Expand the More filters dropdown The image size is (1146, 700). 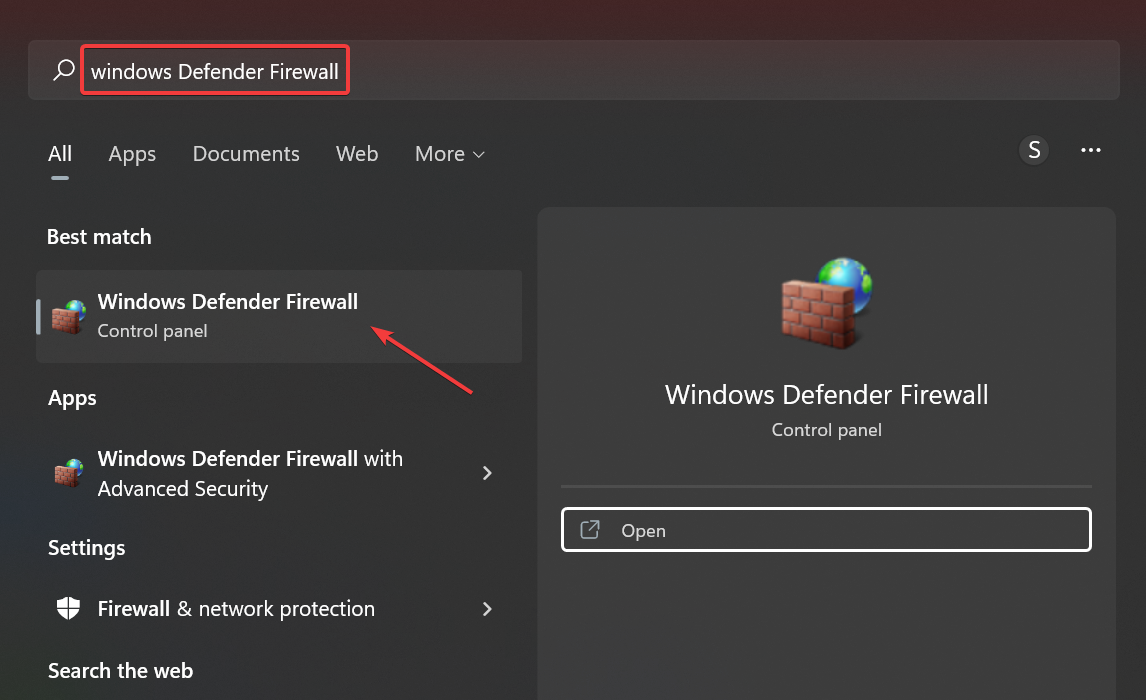coord(449,153)
